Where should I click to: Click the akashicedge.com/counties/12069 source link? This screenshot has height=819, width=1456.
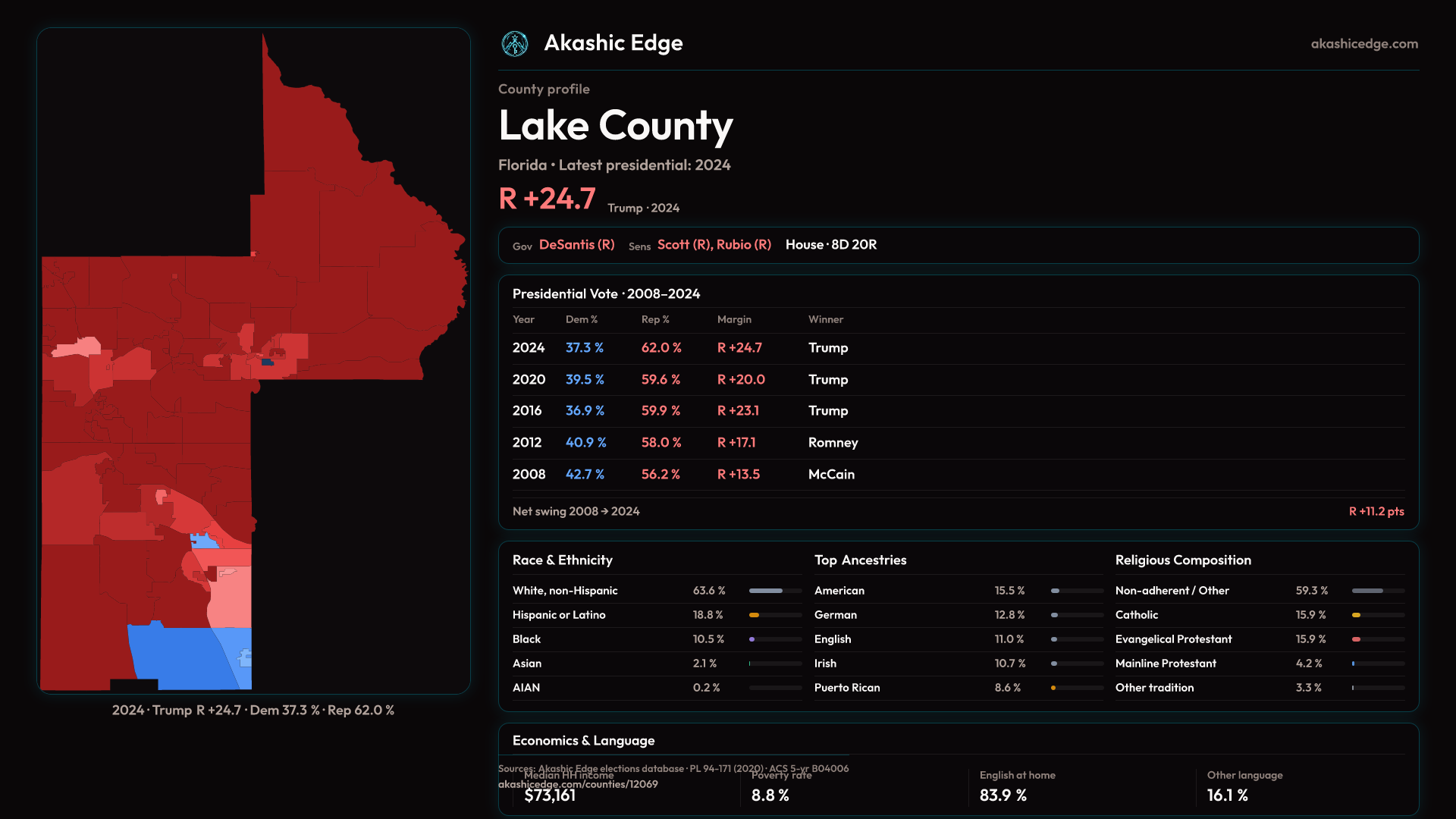[578, 784]
